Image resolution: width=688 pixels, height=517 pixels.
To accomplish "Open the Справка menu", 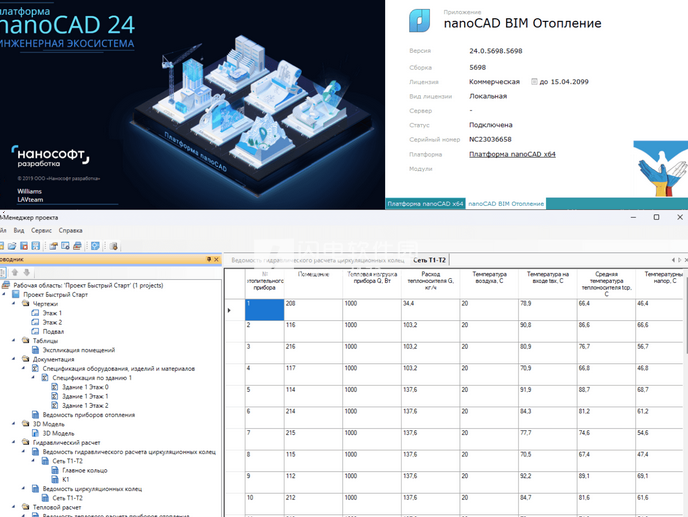I will click(x=71, y=230).
